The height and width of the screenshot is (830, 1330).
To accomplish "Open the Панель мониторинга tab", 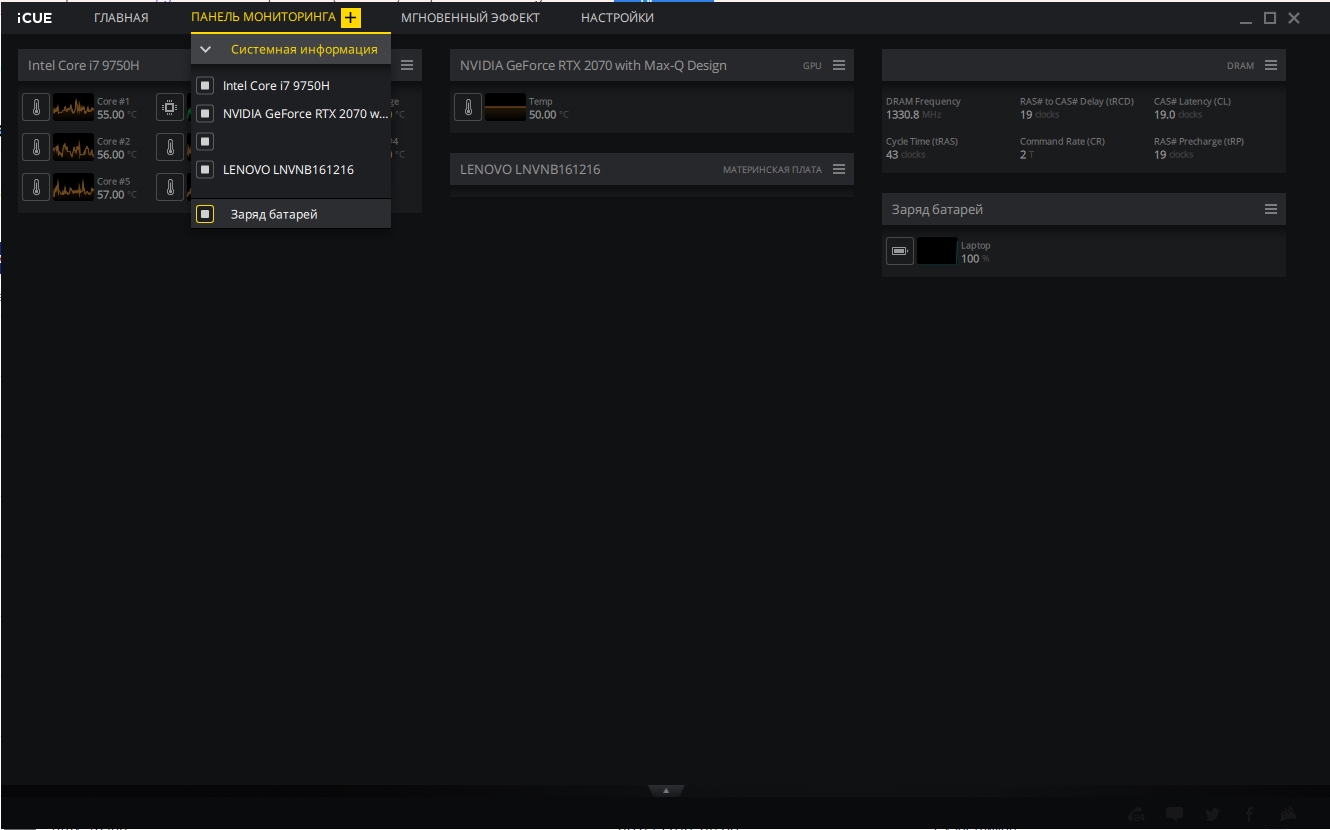I will pyautogui.click(x=264, y=18).
